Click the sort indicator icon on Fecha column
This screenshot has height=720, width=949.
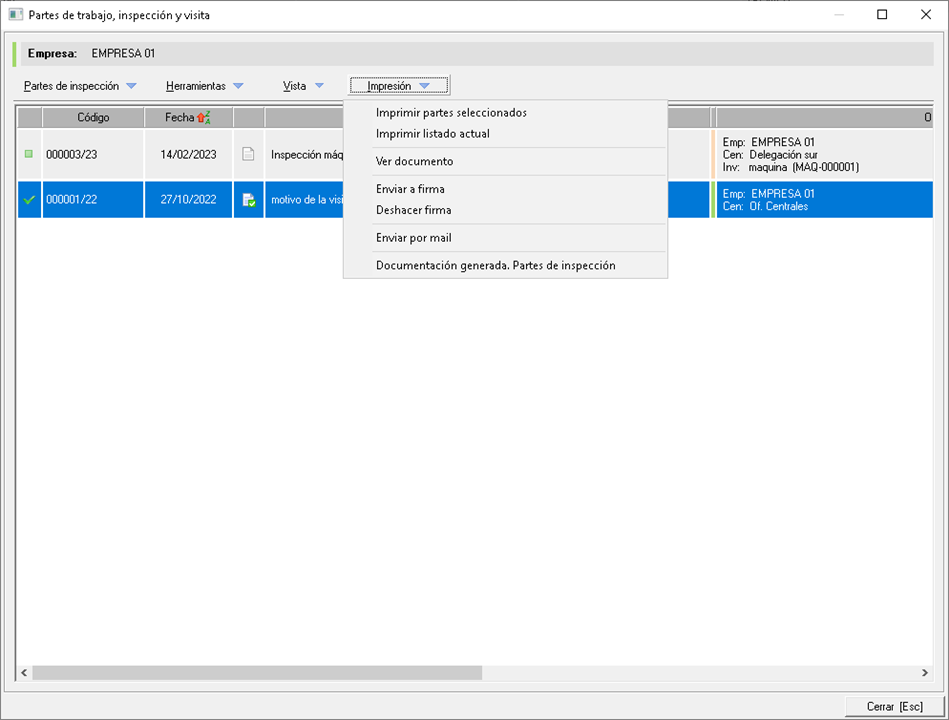tap(203, 118)
